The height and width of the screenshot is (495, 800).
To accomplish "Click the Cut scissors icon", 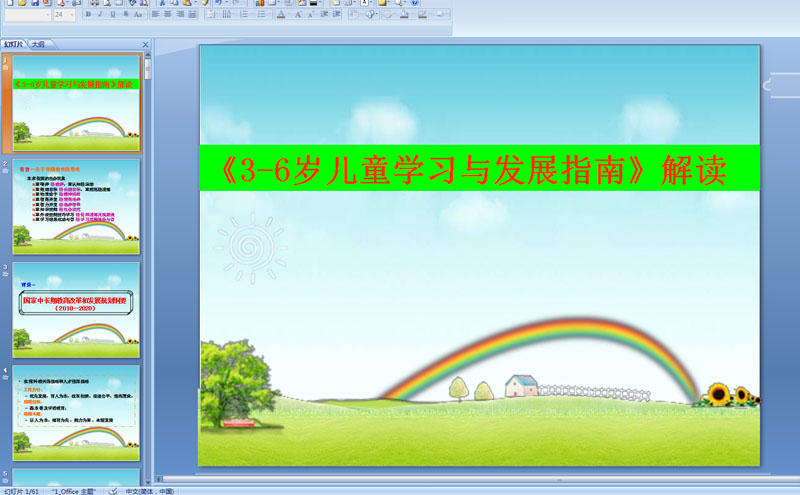I will point(162,3).
